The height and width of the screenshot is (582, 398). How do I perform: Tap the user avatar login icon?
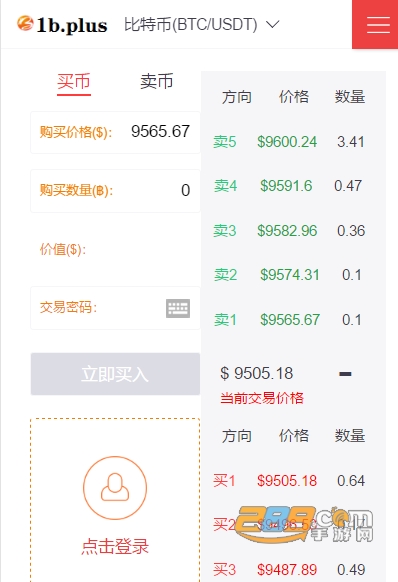[115, 487]
